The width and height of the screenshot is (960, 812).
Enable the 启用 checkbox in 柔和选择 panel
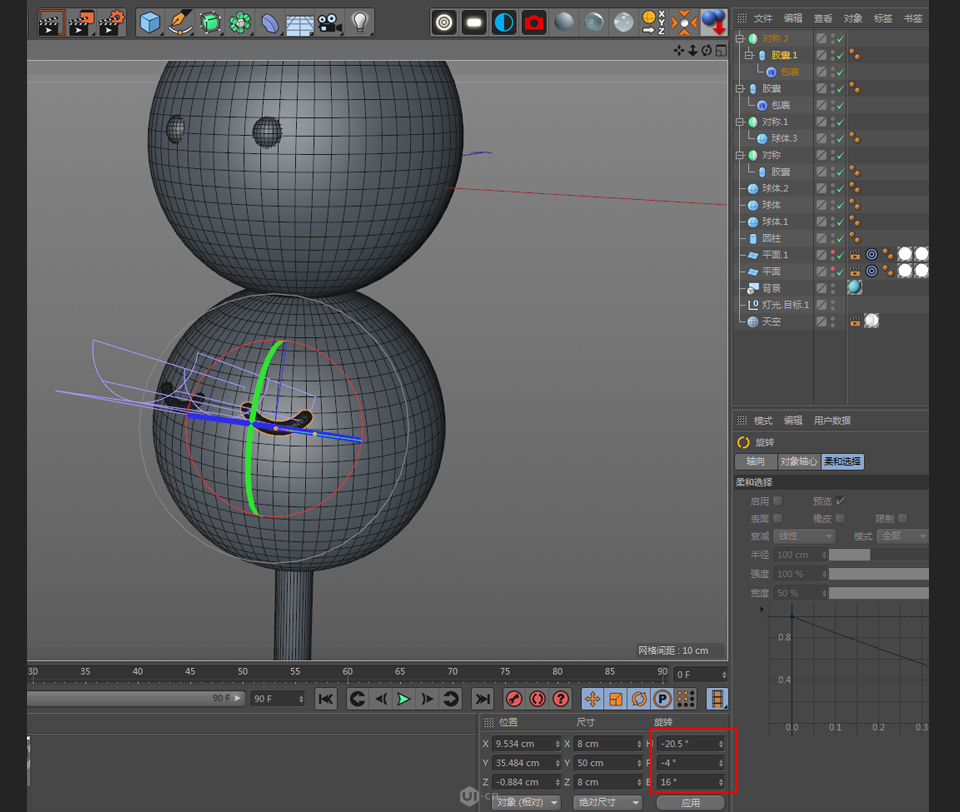(x=777, y=501)
